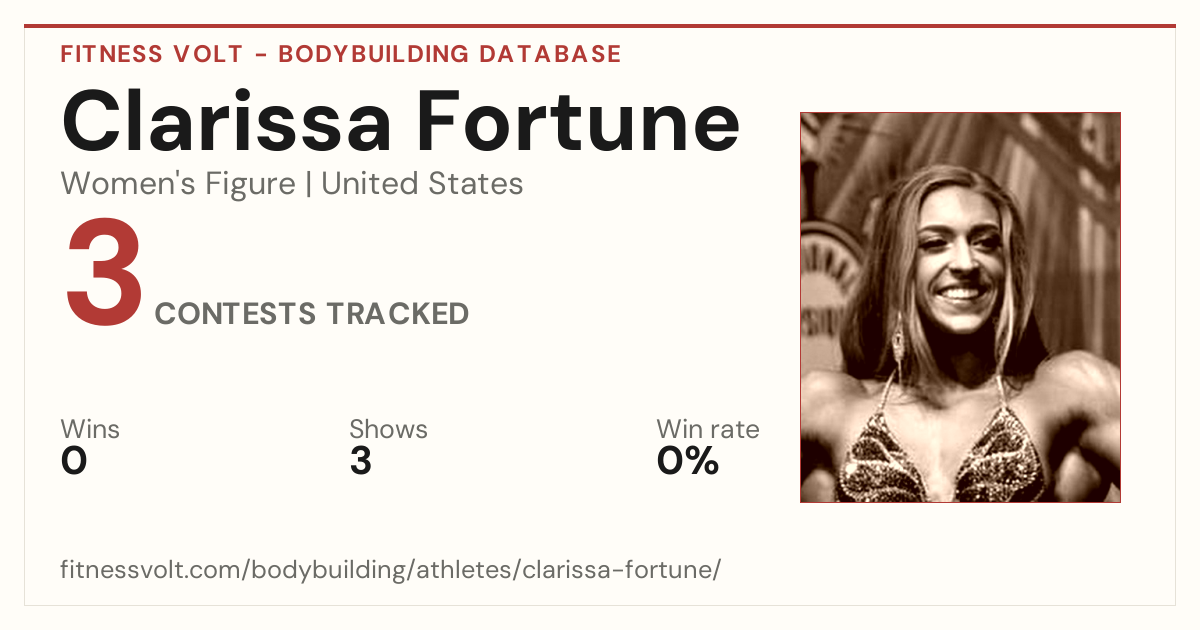This screenshot has width=1200, height=630.
Task: Click the 3 value under Shows
Action: coord(361,462)
